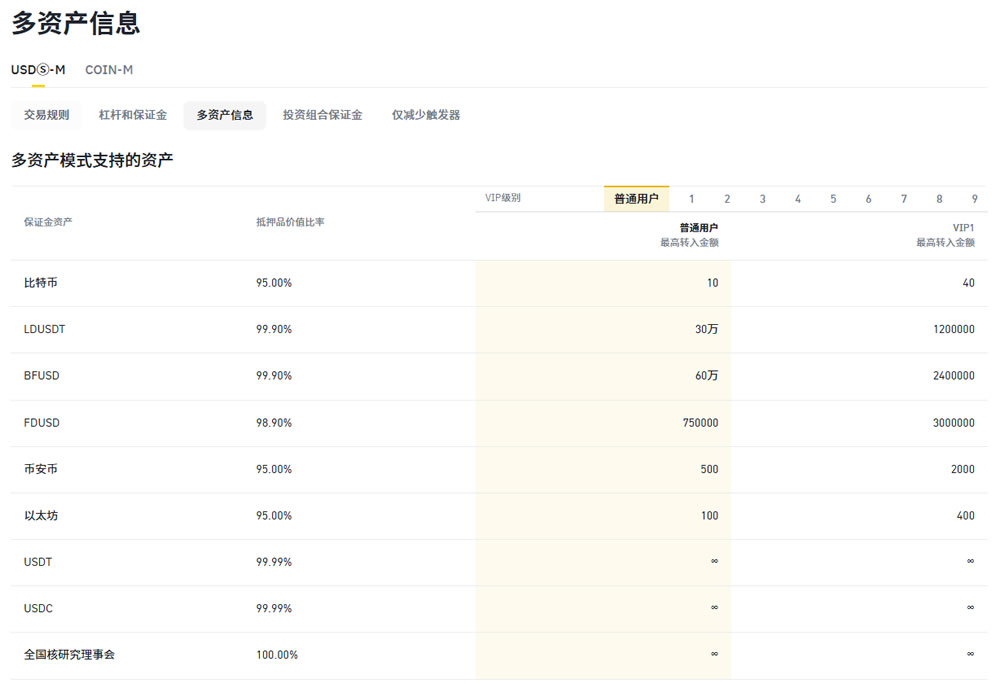Select the 多资产信息 section tab
The width and height of the screenshot is (1000, 684).
click(225, 115)
